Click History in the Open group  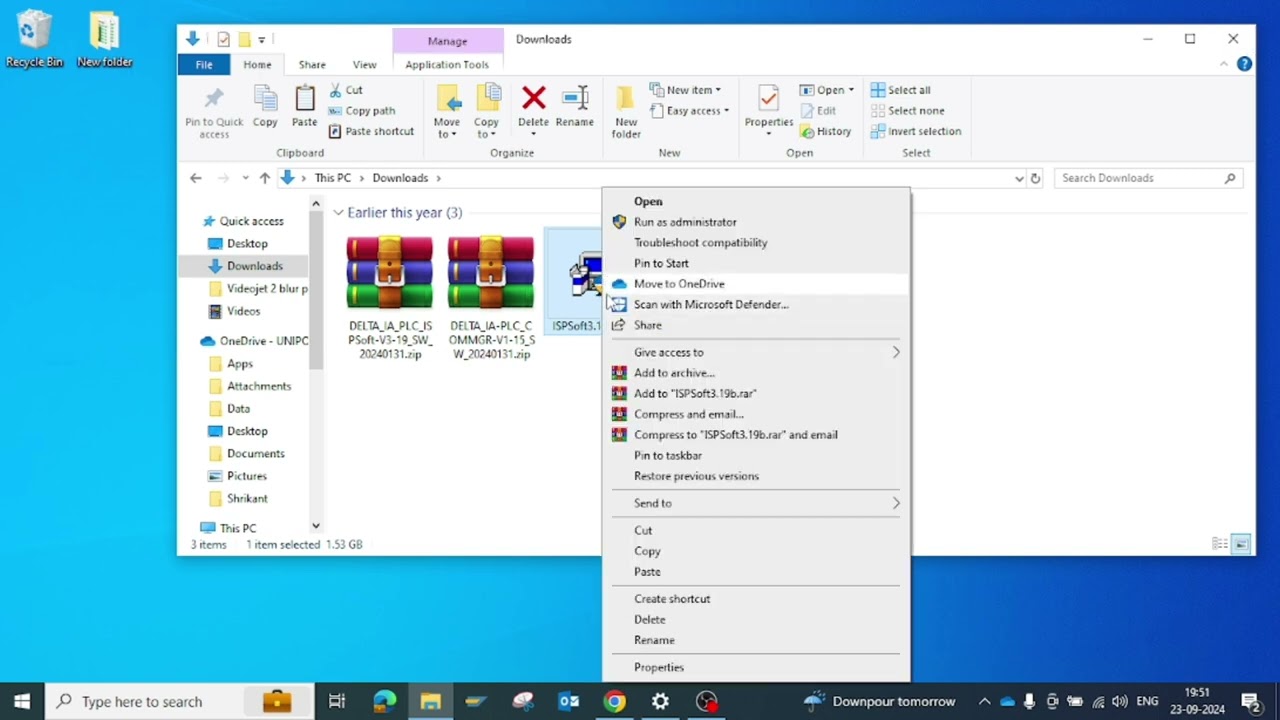click(x=825, y=131)
